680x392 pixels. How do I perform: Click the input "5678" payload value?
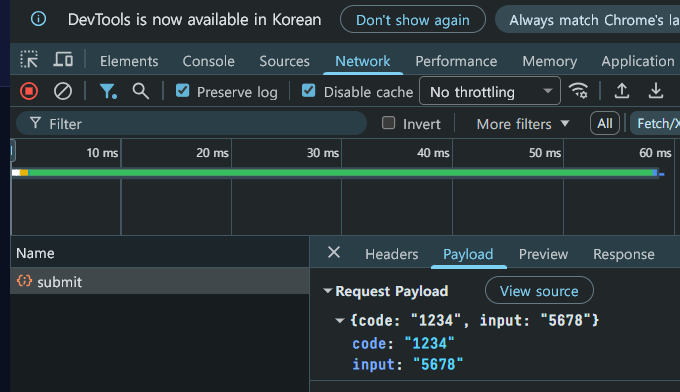pos(438,364)
